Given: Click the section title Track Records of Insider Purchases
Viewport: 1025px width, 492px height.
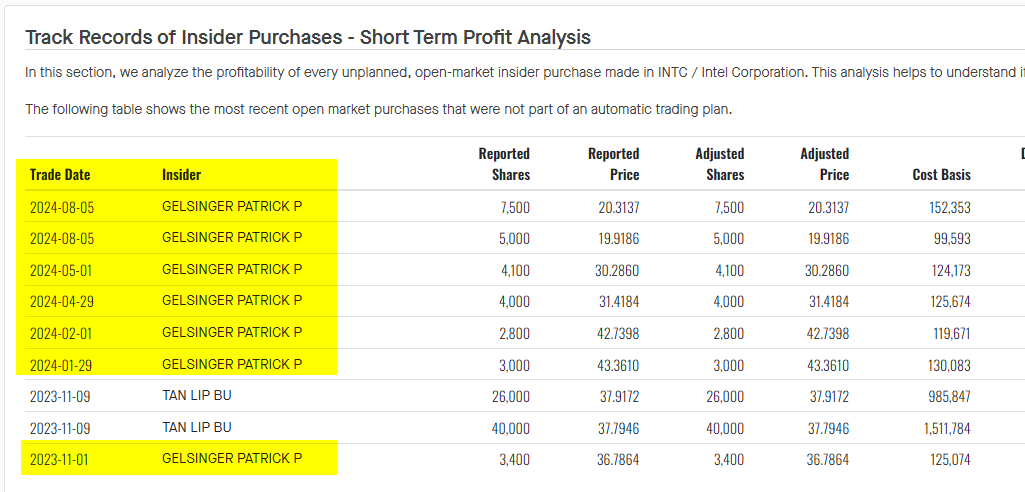Looking at the screenshot, I should 308,38.
